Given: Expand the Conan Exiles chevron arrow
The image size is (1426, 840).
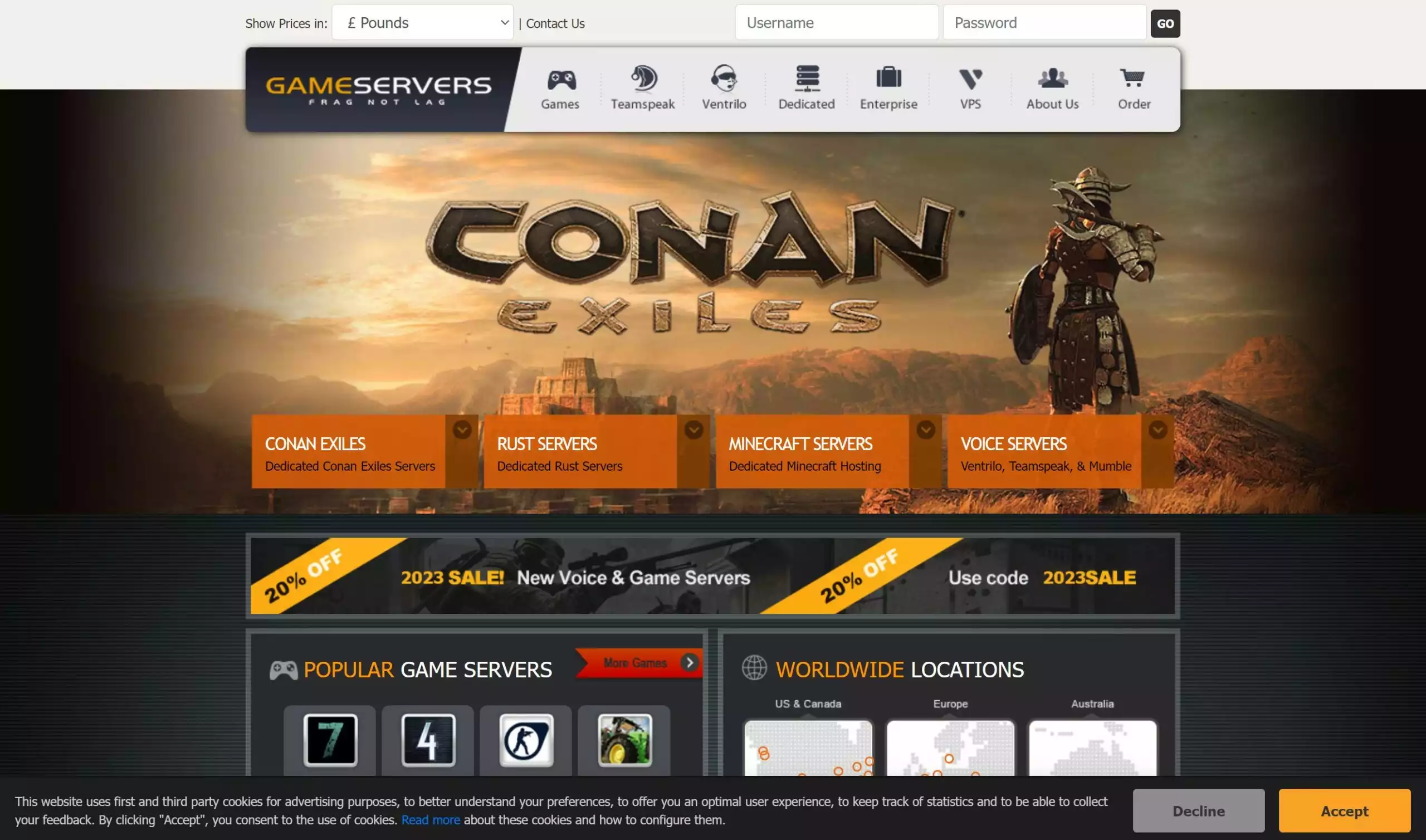Looking at the screenshot, I should 462,429.
